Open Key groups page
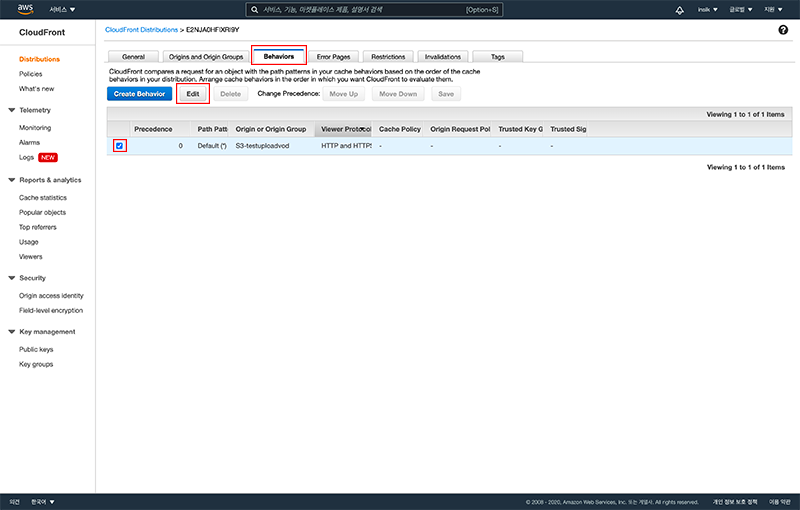 (x=36, y=365)
